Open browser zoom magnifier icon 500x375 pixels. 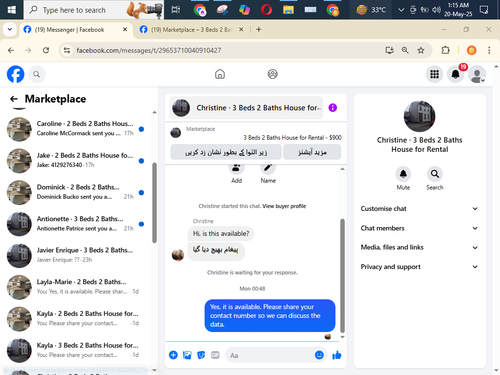click(405, 50)
